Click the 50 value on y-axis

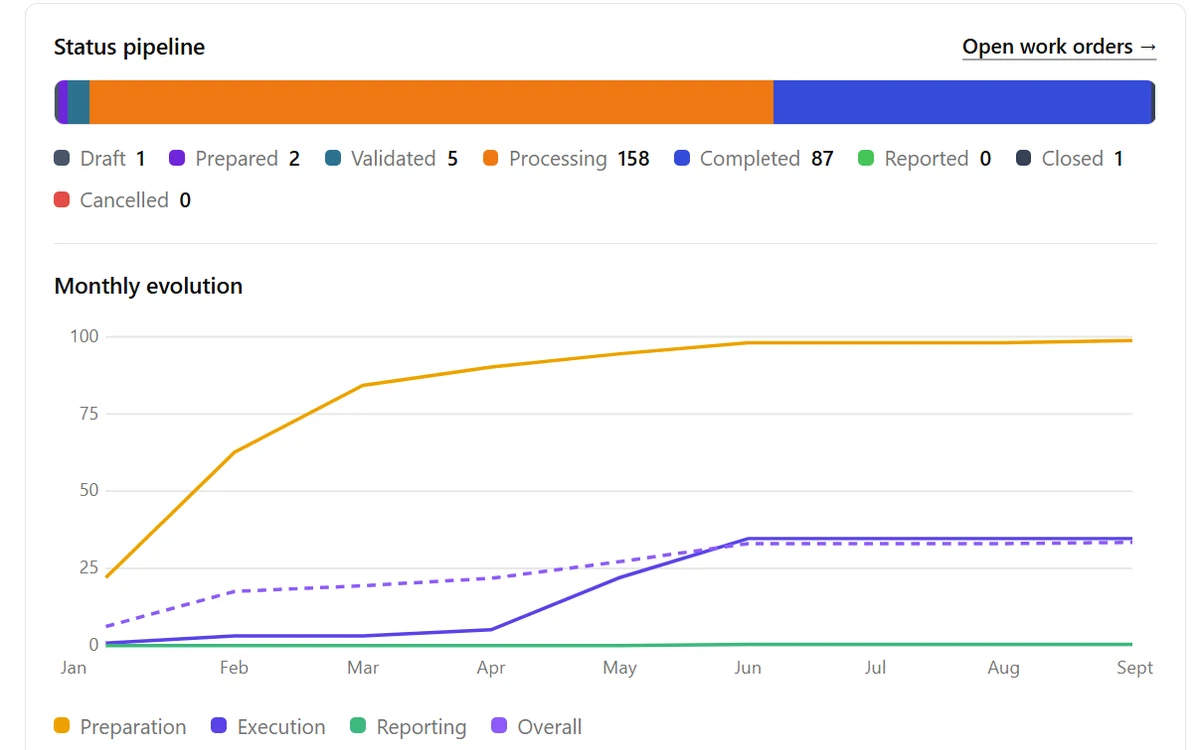pyautogui.click(x=89, y=490)
